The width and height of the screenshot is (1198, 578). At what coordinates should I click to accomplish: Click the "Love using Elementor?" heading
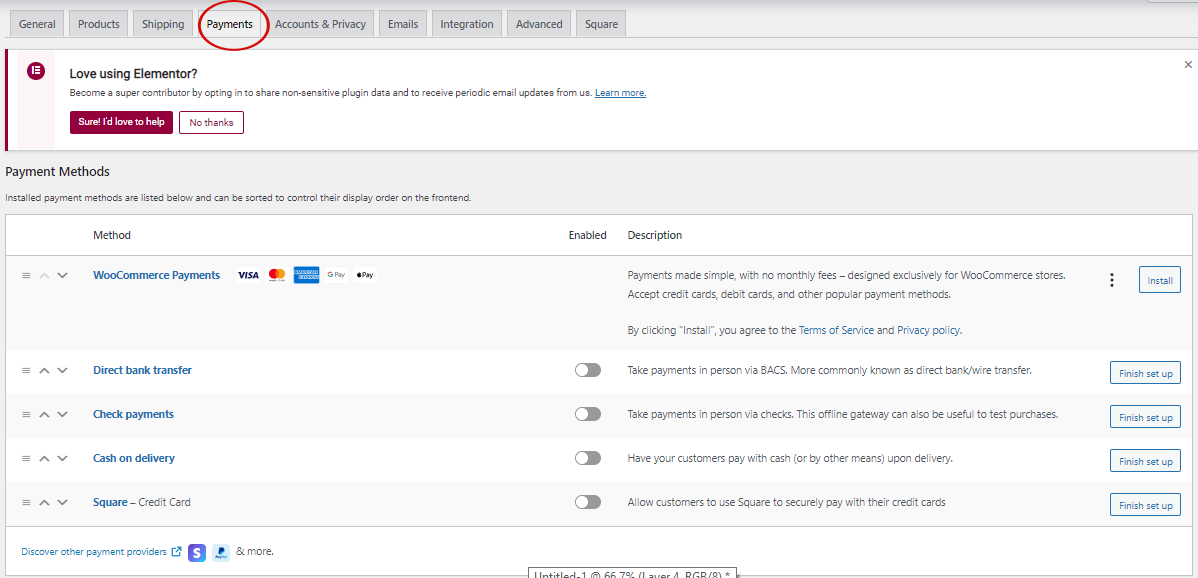[134, 74]
